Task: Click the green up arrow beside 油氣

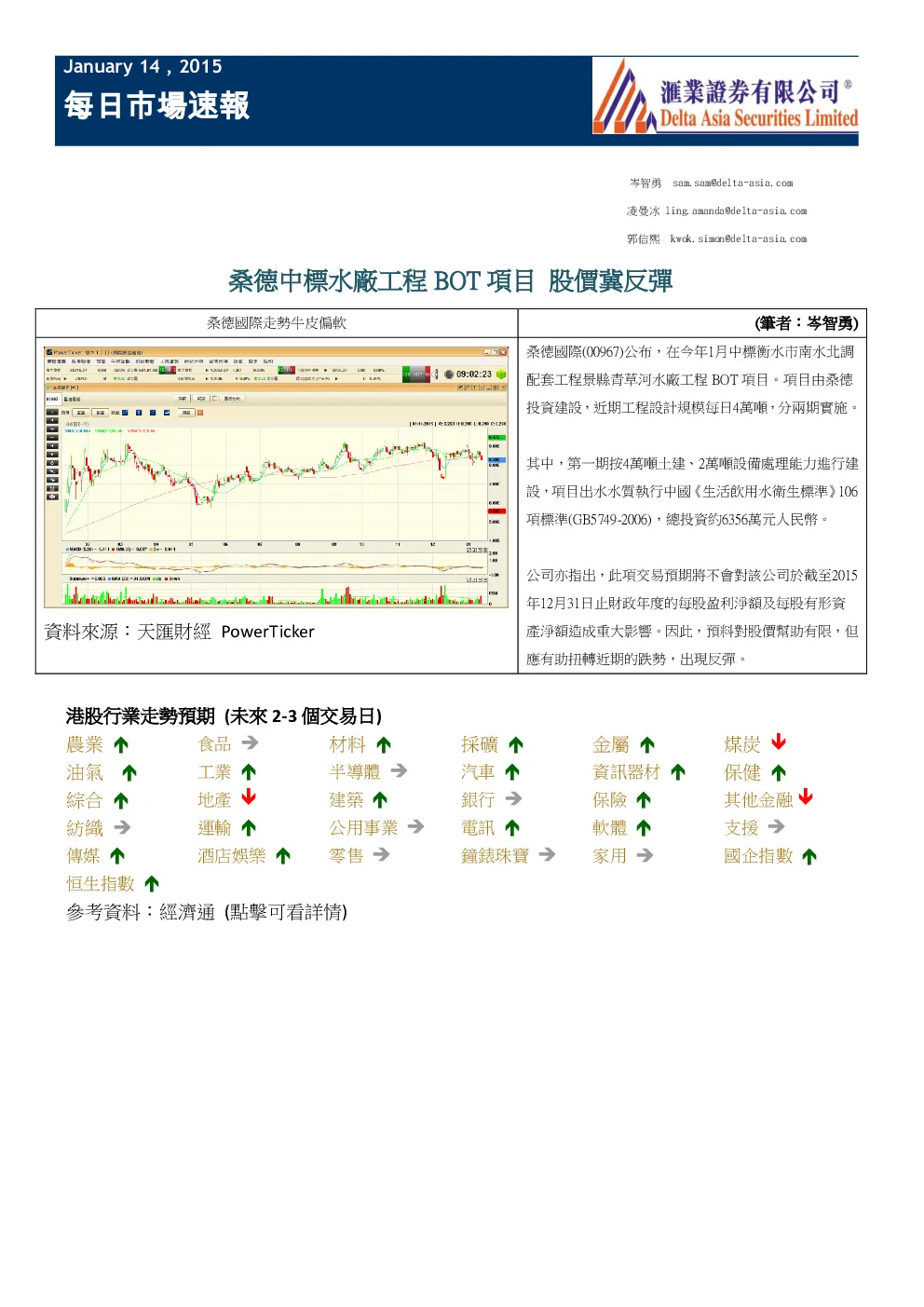Action: point(129,773)
